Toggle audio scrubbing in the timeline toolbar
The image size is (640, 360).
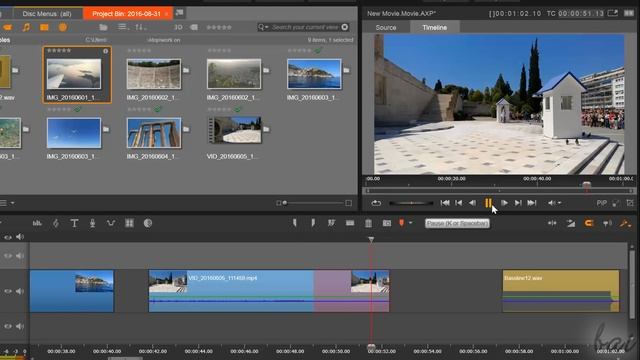[x=607, y=223]
